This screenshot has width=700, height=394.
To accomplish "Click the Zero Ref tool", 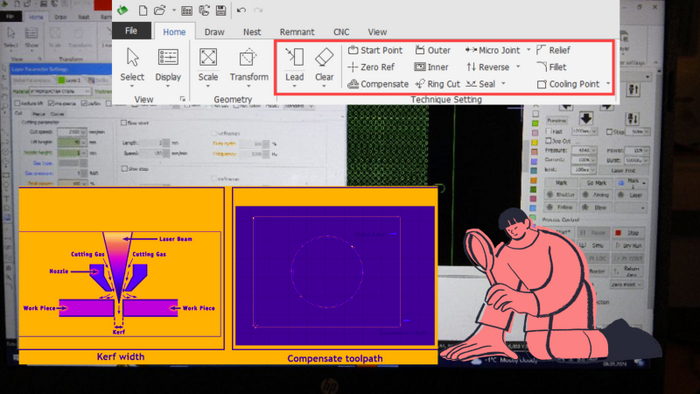I will click(371, 67).
